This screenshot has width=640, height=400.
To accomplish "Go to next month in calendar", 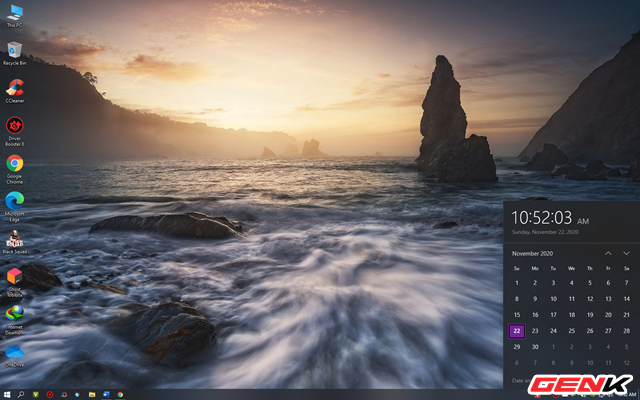I will click(627, 253).
